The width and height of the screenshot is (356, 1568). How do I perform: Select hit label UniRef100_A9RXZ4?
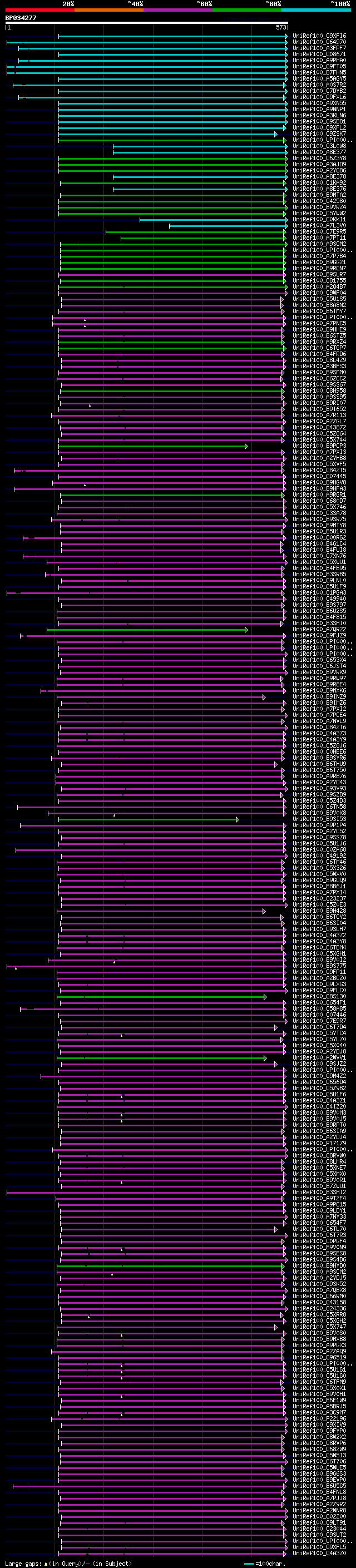pos(319,342)
